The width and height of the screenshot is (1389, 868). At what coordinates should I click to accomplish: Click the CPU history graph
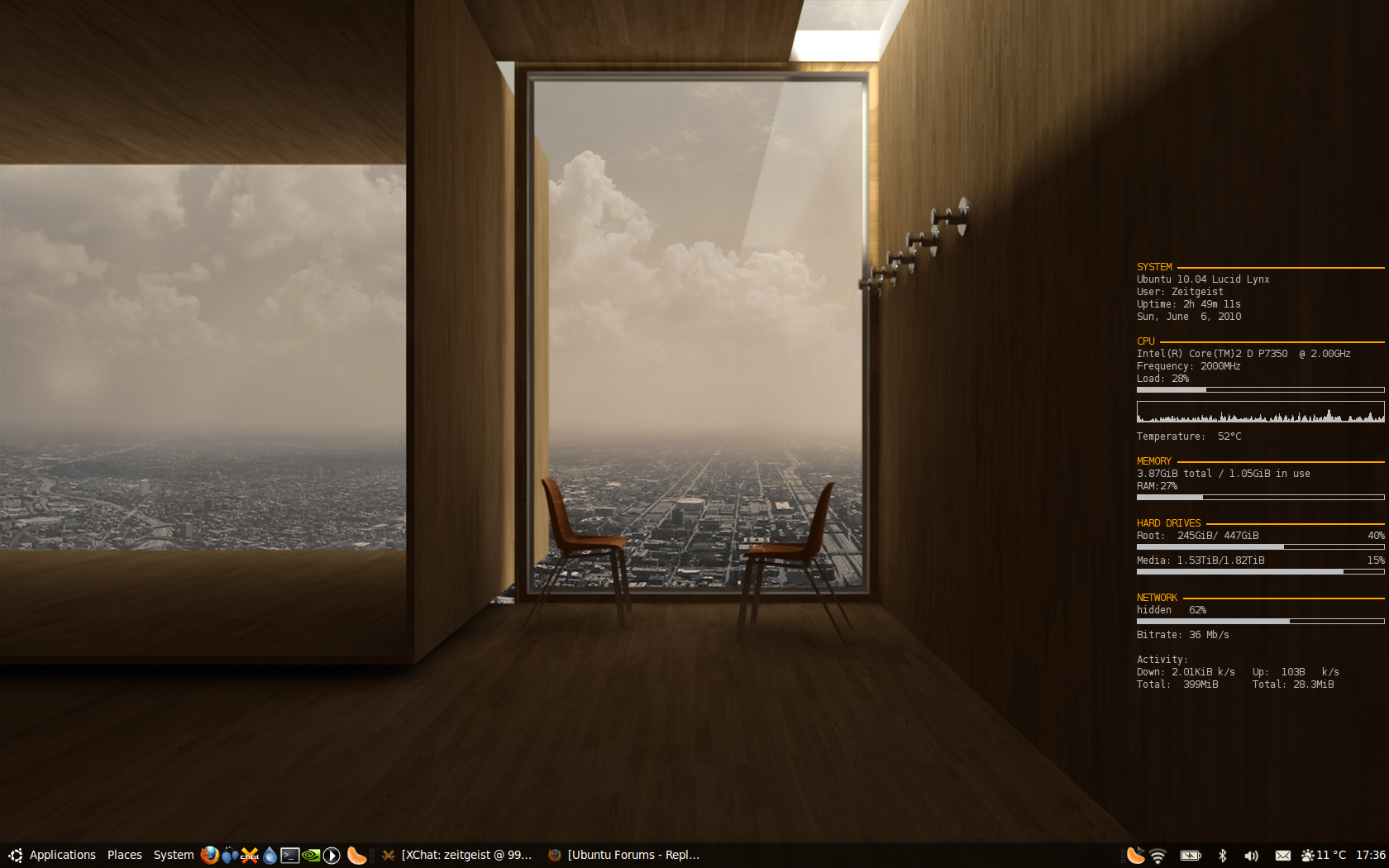click(x=1260, y=412)
